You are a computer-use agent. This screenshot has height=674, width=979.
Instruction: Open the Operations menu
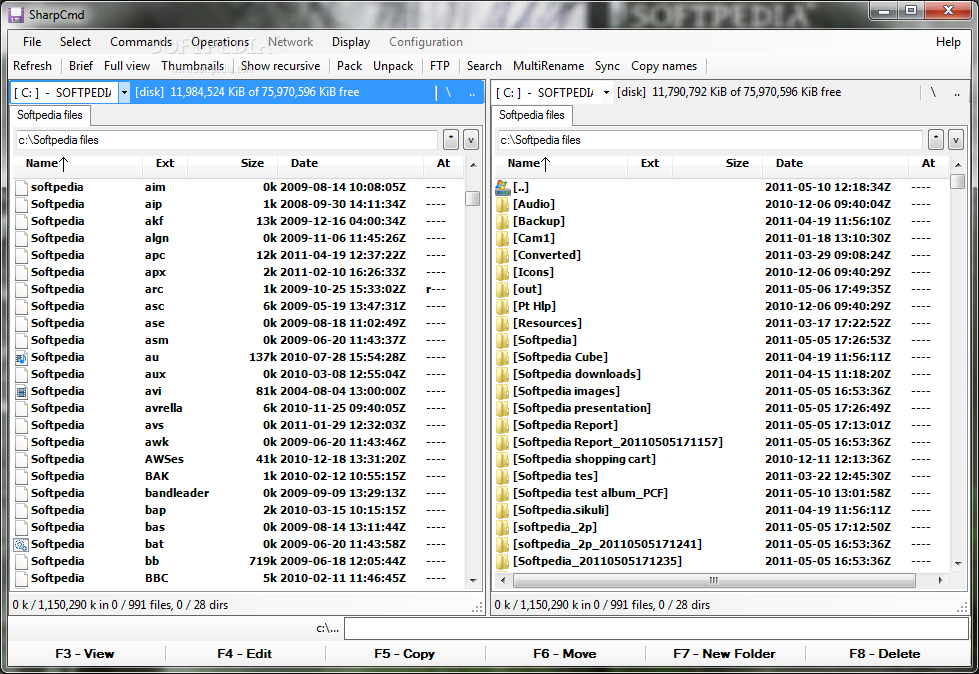[220, 42]
